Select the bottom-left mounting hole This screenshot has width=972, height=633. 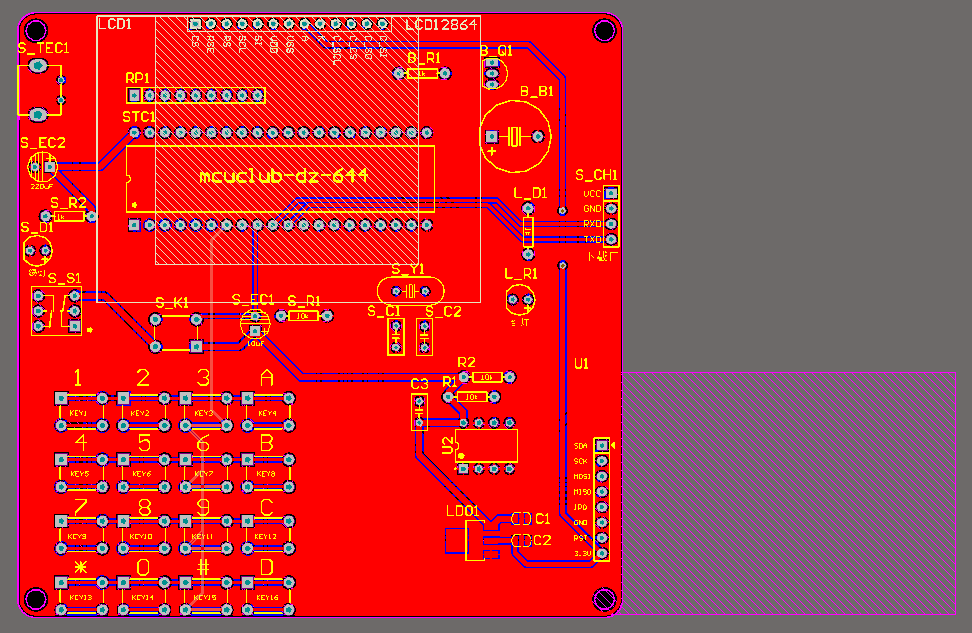35,599
